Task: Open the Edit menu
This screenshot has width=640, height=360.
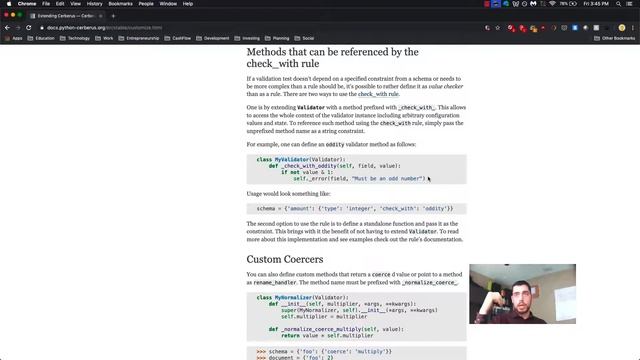Action: (x=60, y=4)
